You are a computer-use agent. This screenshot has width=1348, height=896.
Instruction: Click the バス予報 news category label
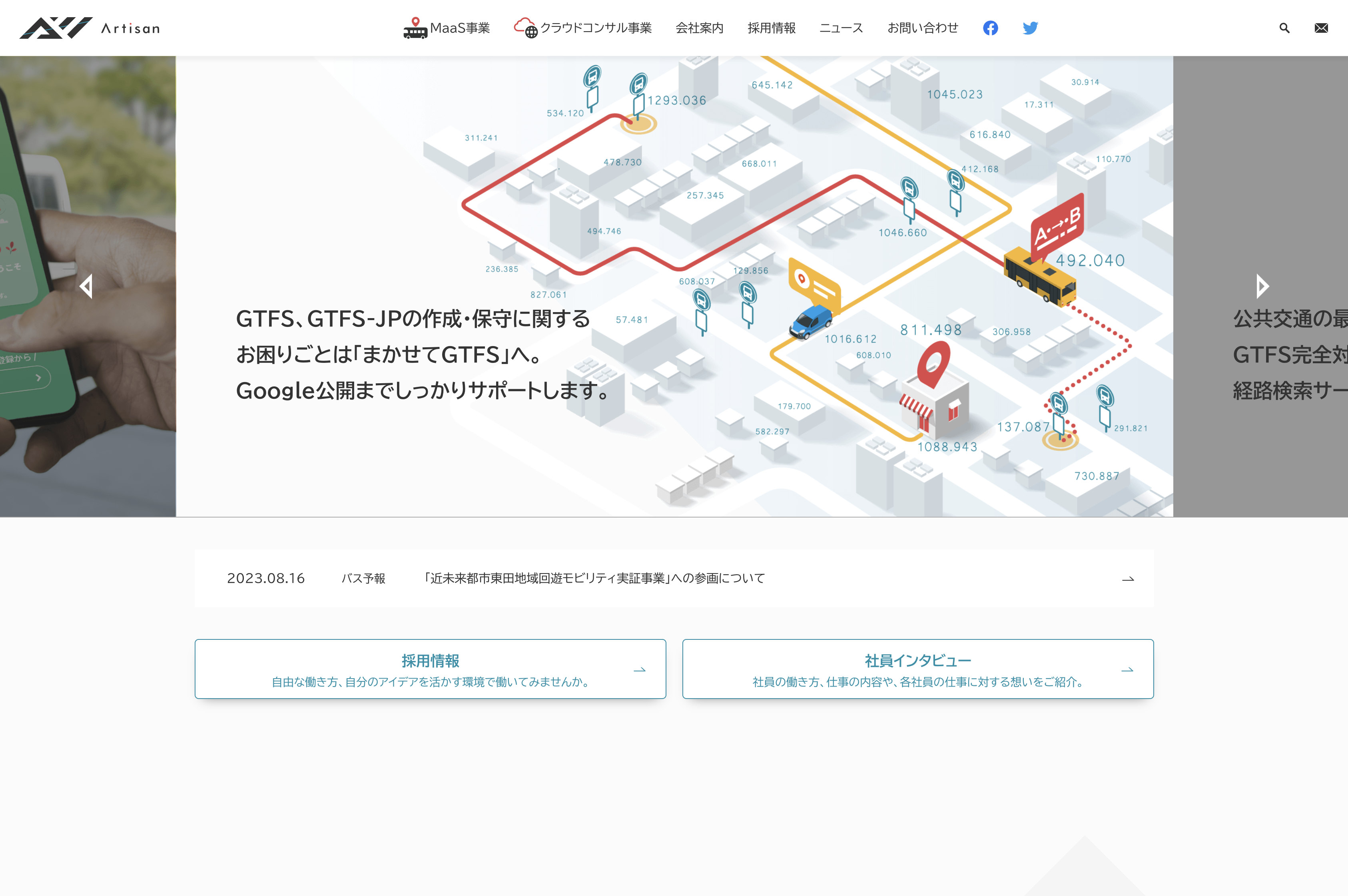click(x=363, y=578)
